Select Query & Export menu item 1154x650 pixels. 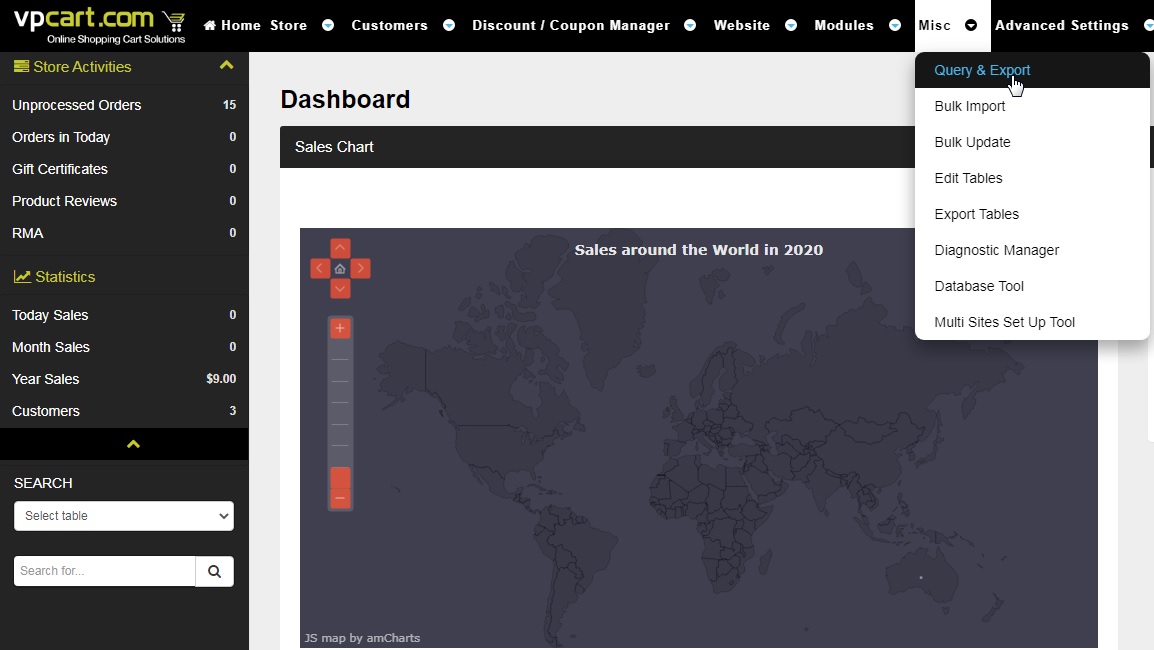pos(982,70)
